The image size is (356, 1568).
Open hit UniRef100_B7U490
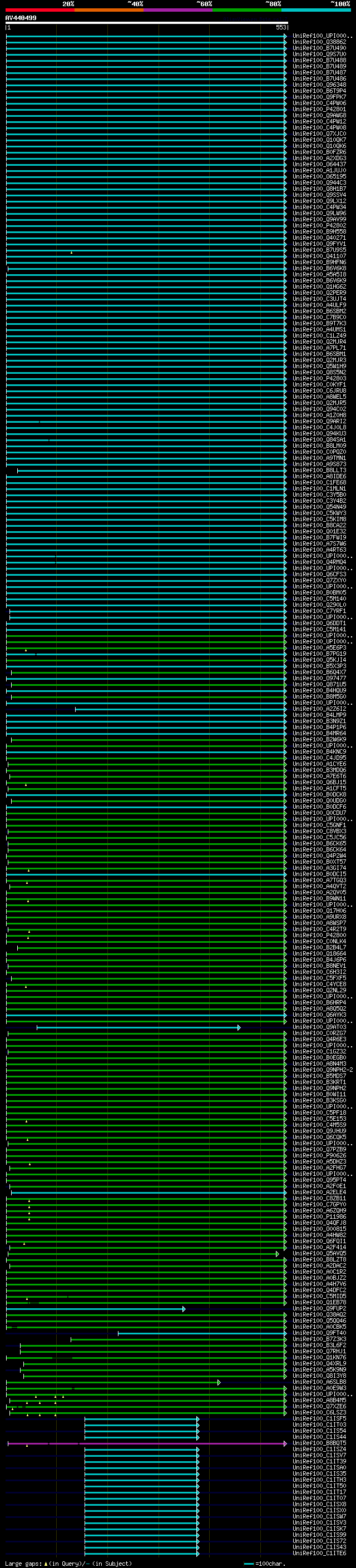click(319, 48)
